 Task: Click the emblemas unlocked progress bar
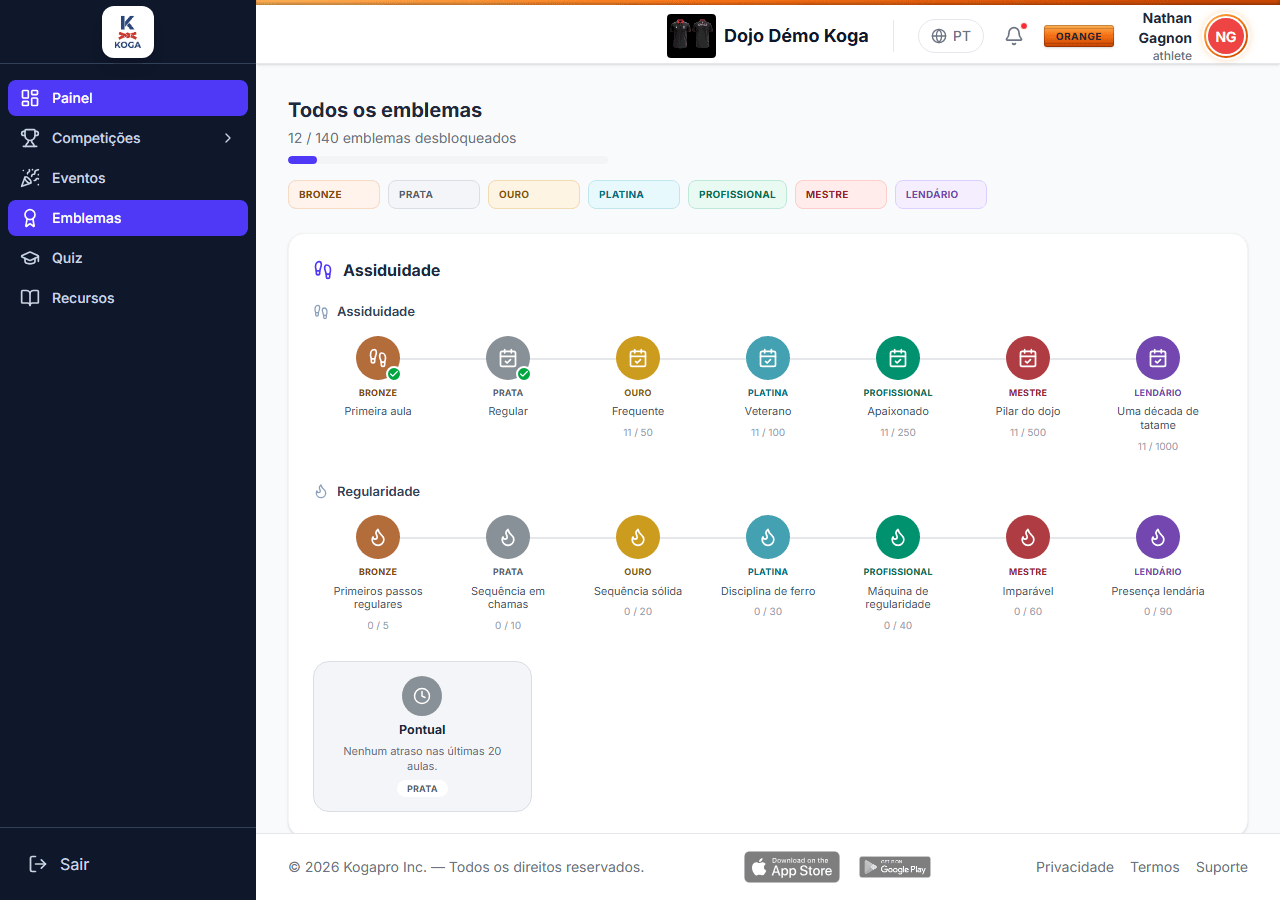click(x=448, y=160)
